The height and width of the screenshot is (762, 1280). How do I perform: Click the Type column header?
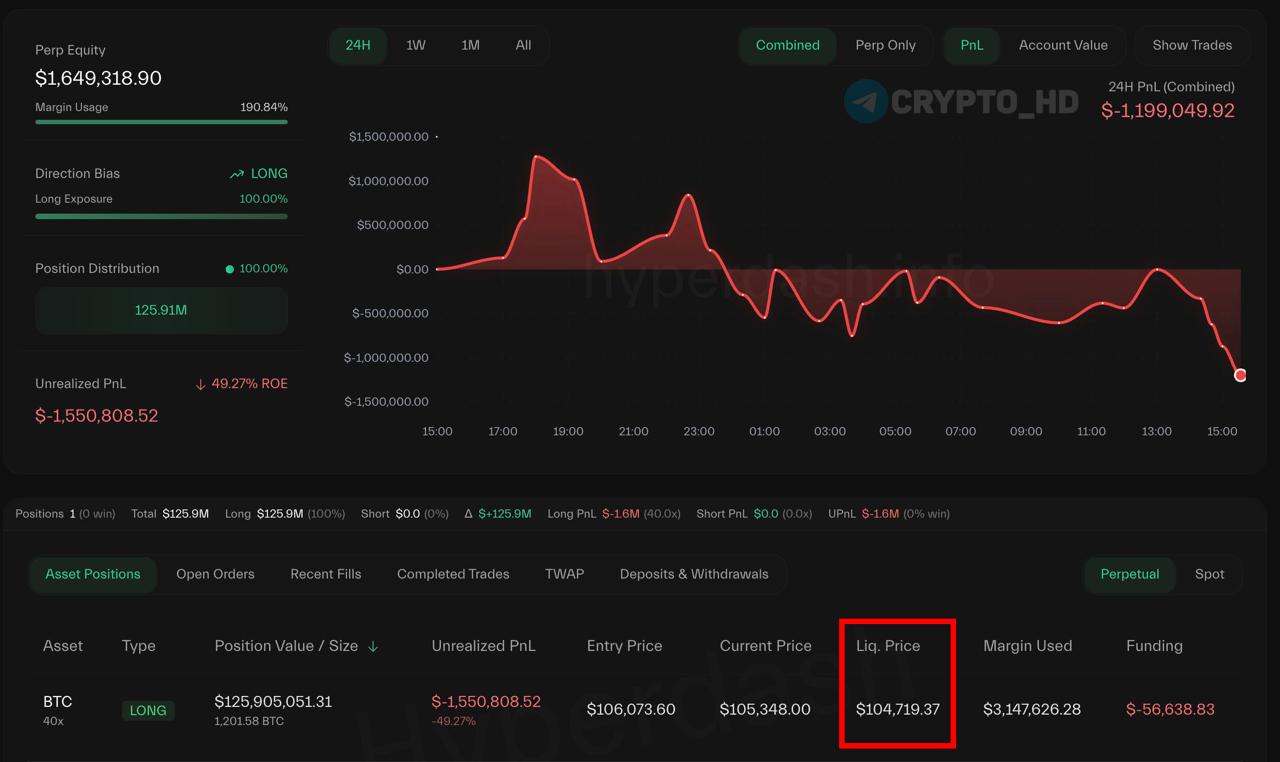139,646
